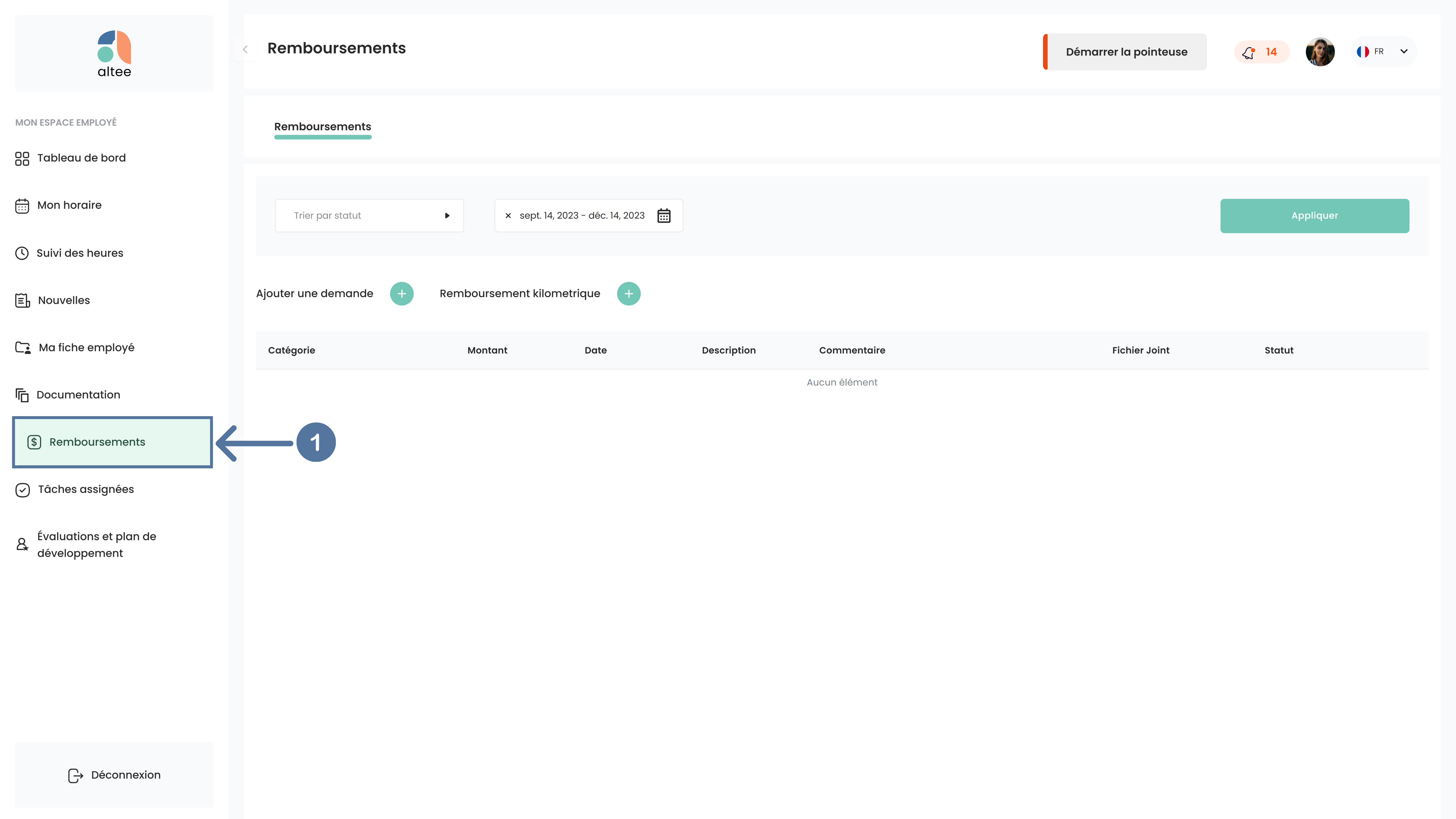This screenshot has height=819, width=1456.
Task: Click the MON ESPACE EMPLOYÉ heading
Action: (66, 123)
